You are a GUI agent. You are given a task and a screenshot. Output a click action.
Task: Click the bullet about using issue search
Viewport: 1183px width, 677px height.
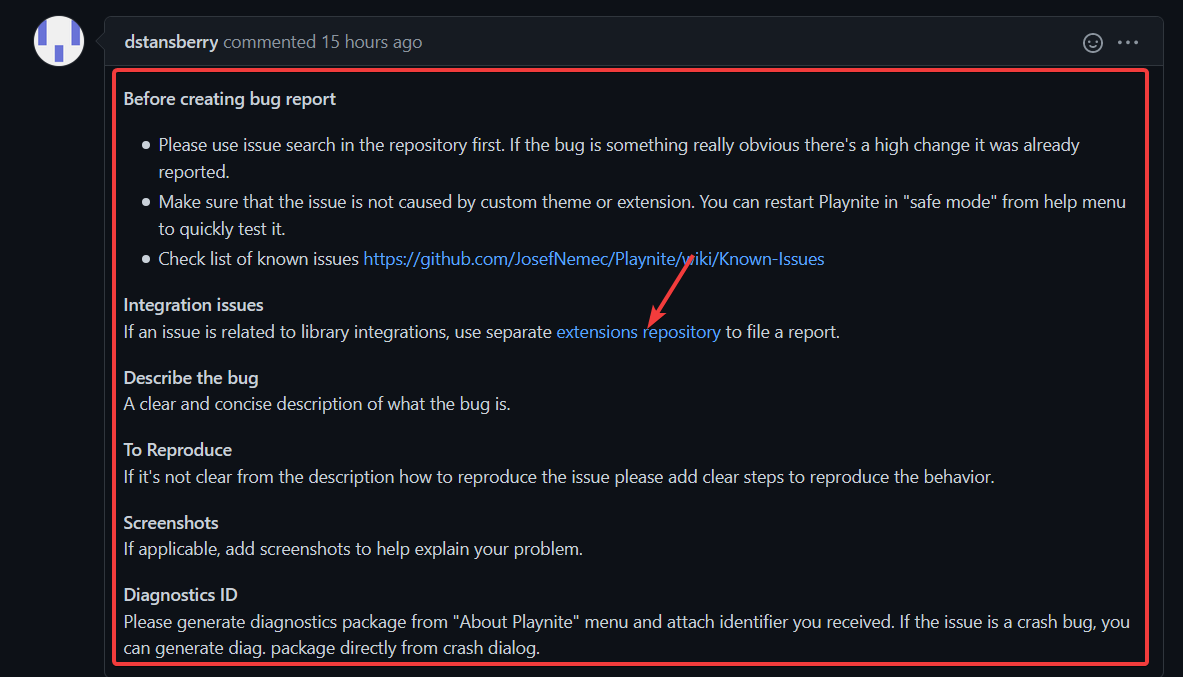coord(600,144)
